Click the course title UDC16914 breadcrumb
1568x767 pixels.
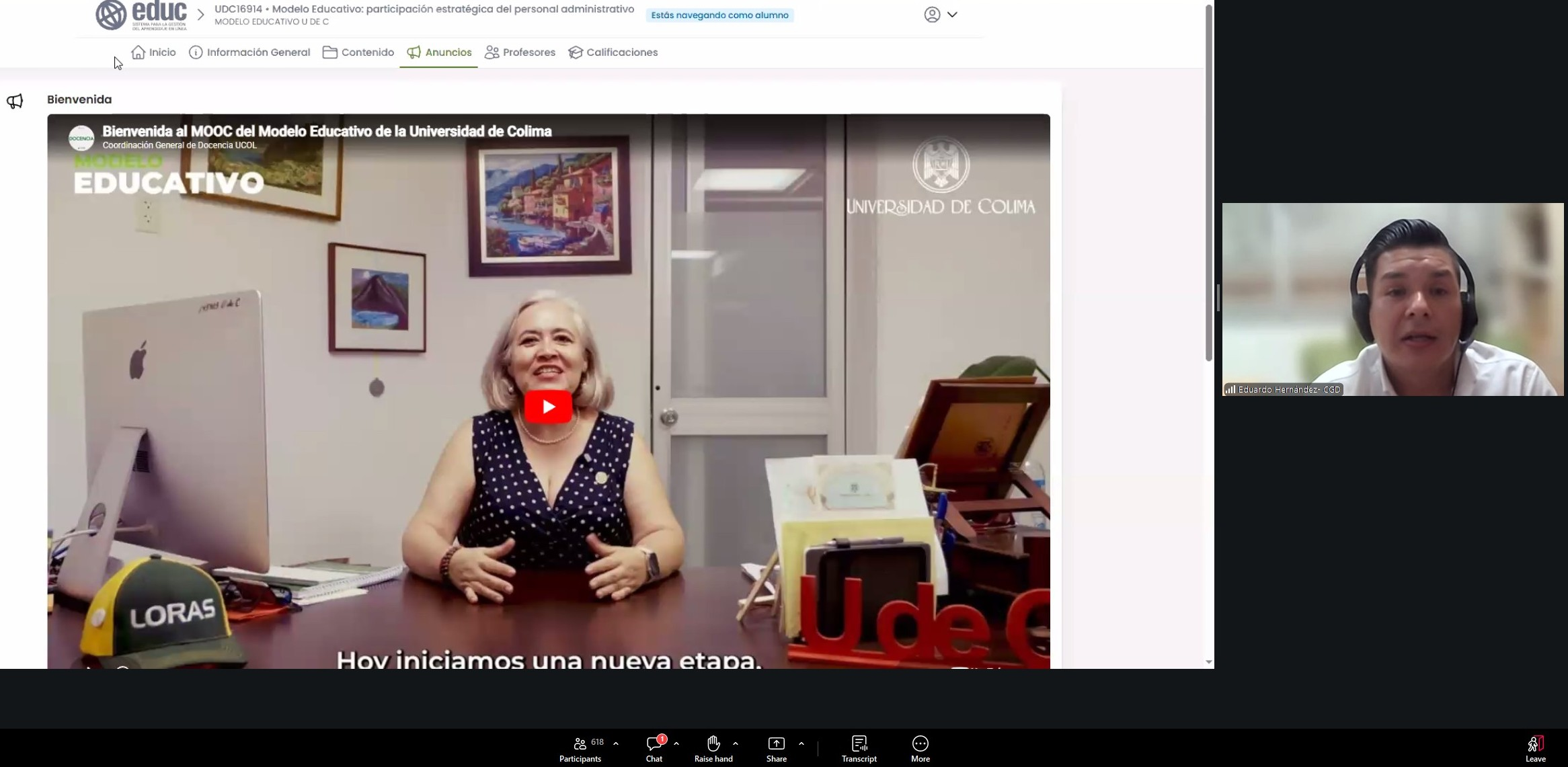424,9
